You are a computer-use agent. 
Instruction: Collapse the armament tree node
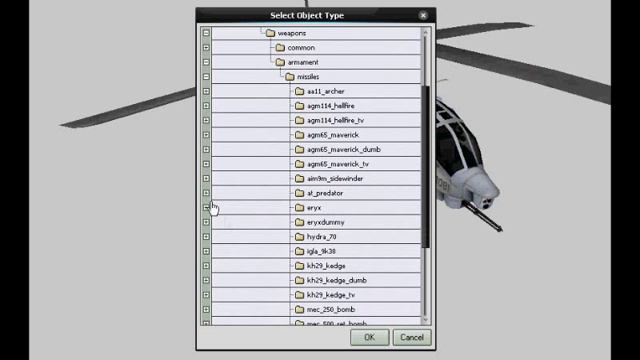(x=206, y=62)
